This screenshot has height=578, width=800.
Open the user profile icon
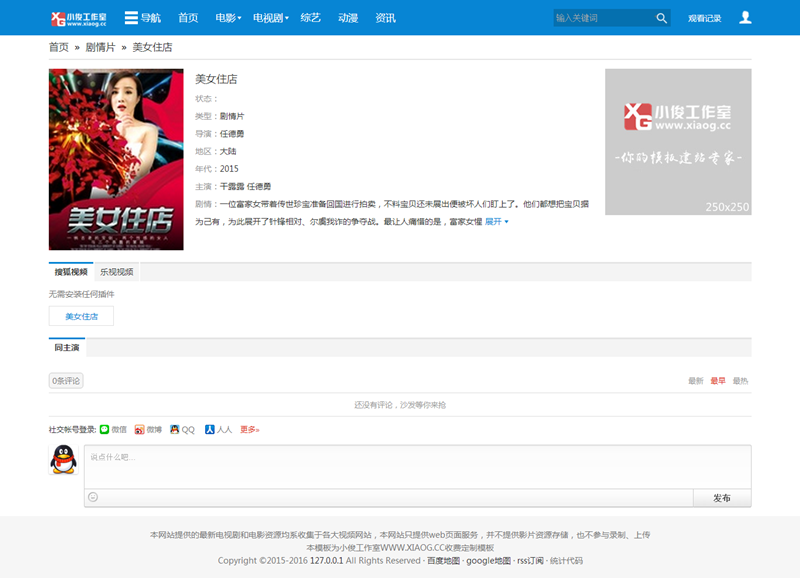coord(745,17)
